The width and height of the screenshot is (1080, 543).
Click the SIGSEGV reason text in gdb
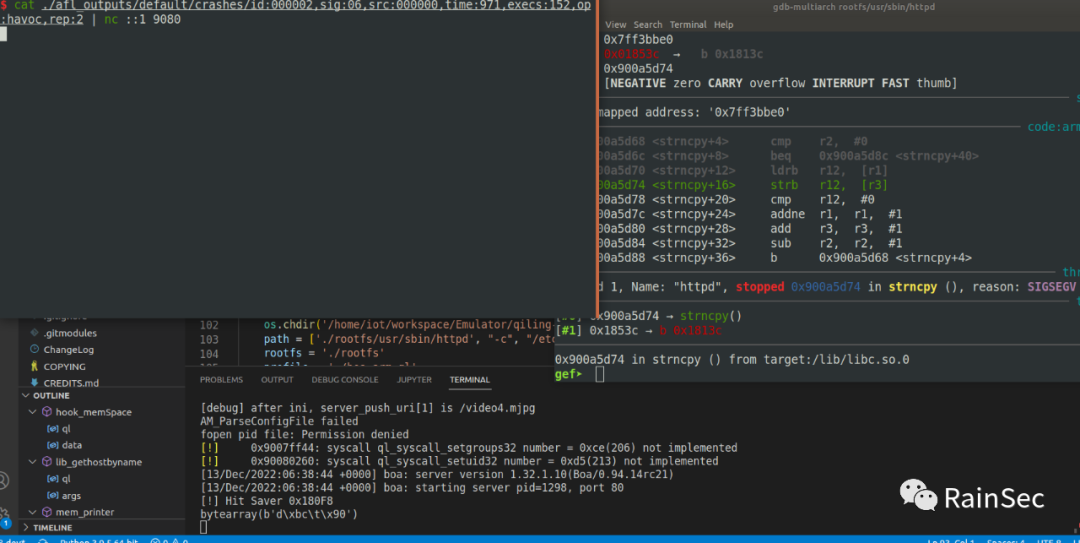(x=1051, y=287)
